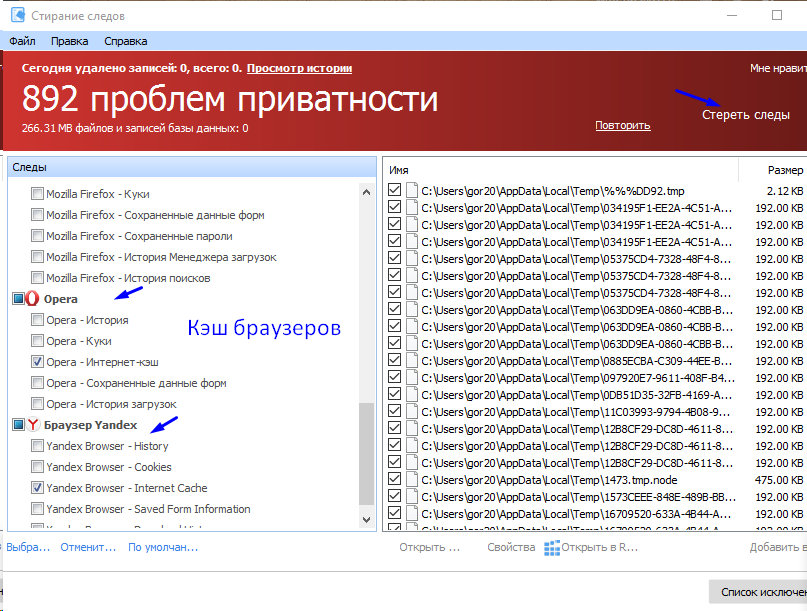Open the Просмотр истории link
This screenshot has width=807, height=611.
coord(299,68)
